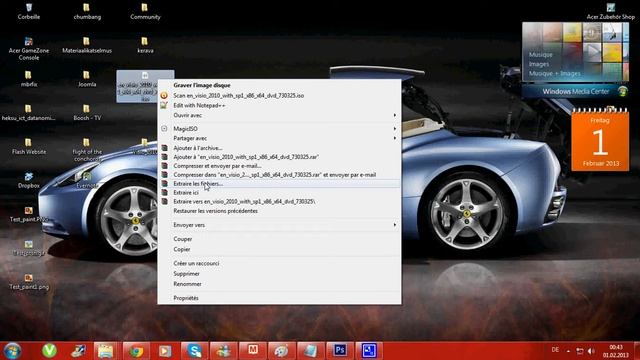Choose Extraire vers en_visio_2010 folder

click(279, 202)
